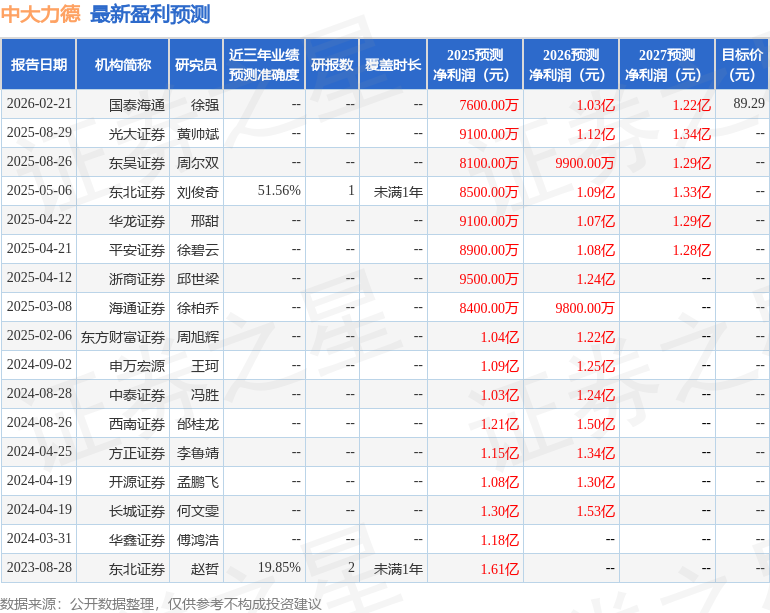Click the 近三年业绩预测准确度 column header

pyautogui.click(x=264, y=64)
